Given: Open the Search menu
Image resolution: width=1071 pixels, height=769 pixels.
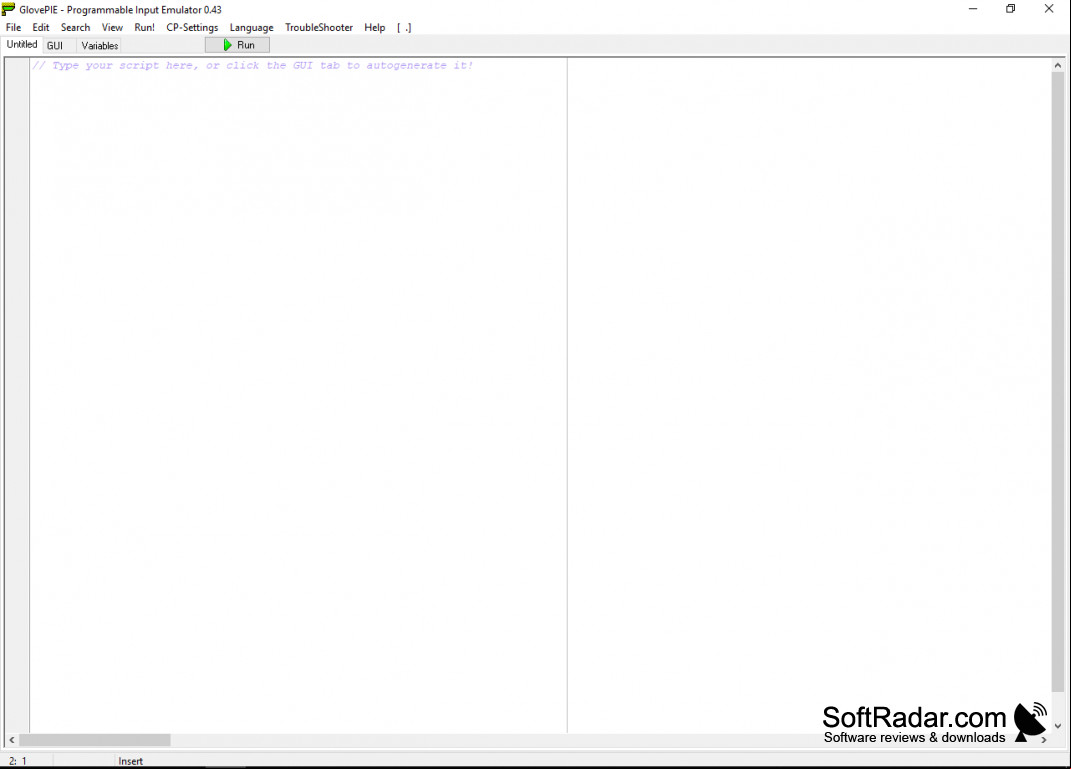Looking at the screenshot, I should pyautogui.click(x=75, y=27).
